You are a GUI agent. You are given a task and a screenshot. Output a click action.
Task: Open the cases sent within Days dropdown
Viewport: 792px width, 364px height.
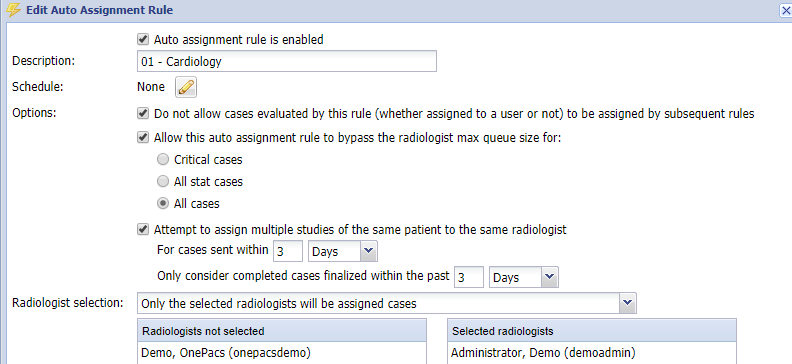342,251
